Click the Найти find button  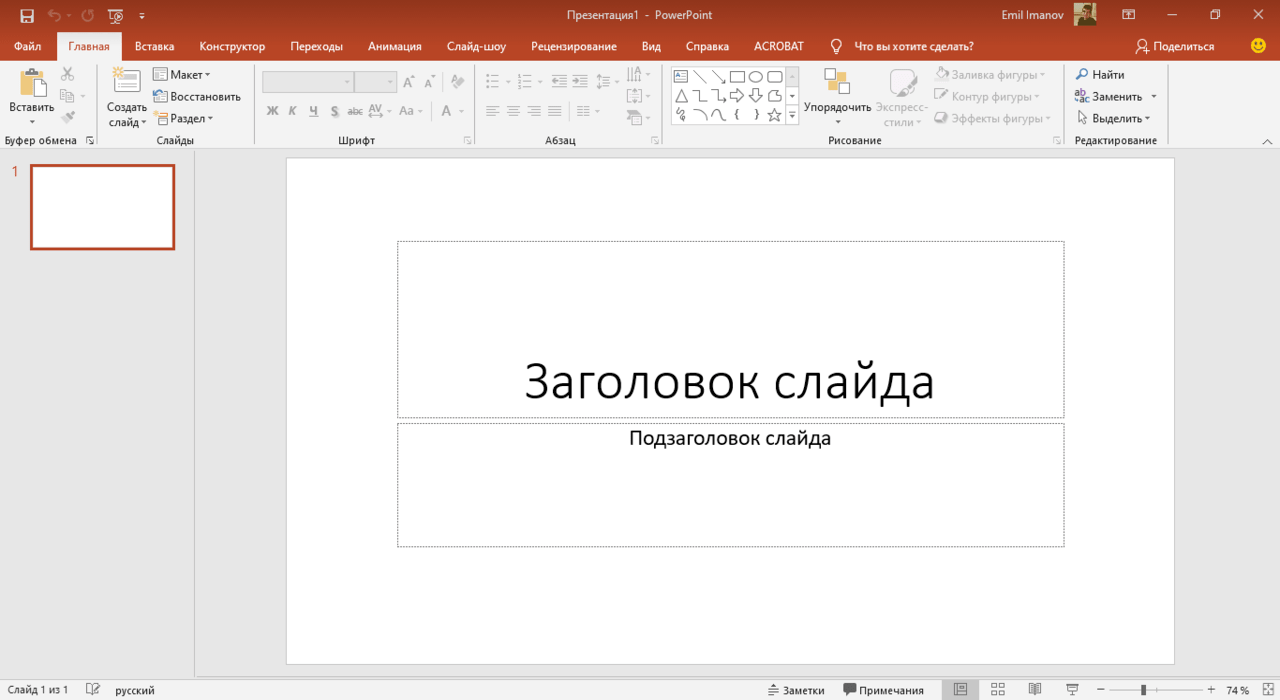[1100, 75]
